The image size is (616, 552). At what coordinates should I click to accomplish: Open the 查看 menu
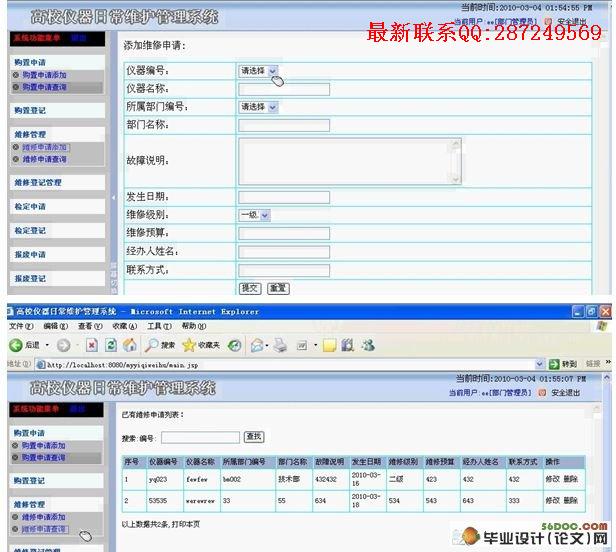coord(90,326)
